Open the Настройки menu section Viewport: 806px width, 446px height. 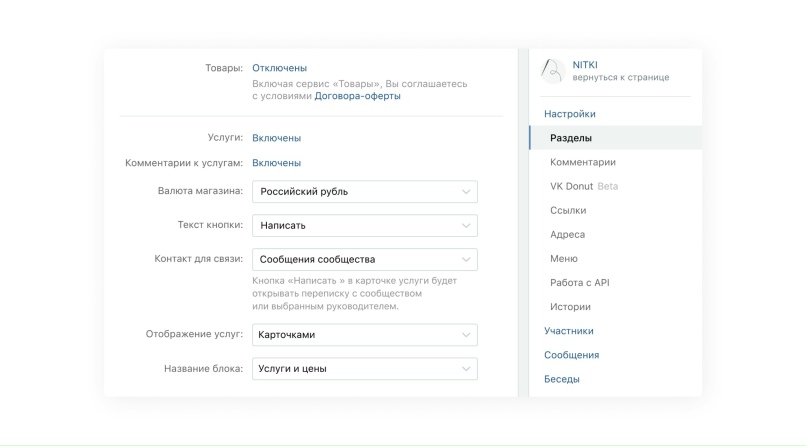tap(569, 114)
